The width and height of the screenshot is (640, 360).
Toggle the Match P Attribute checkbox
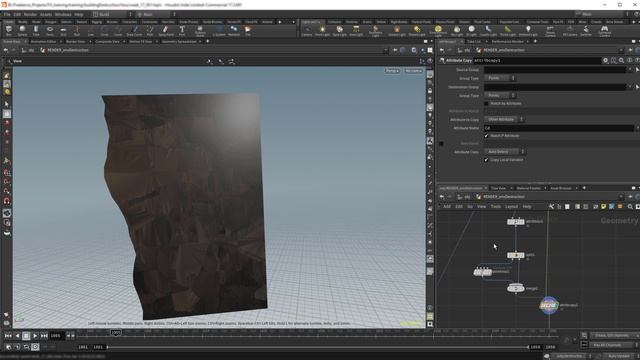[486, 136]
